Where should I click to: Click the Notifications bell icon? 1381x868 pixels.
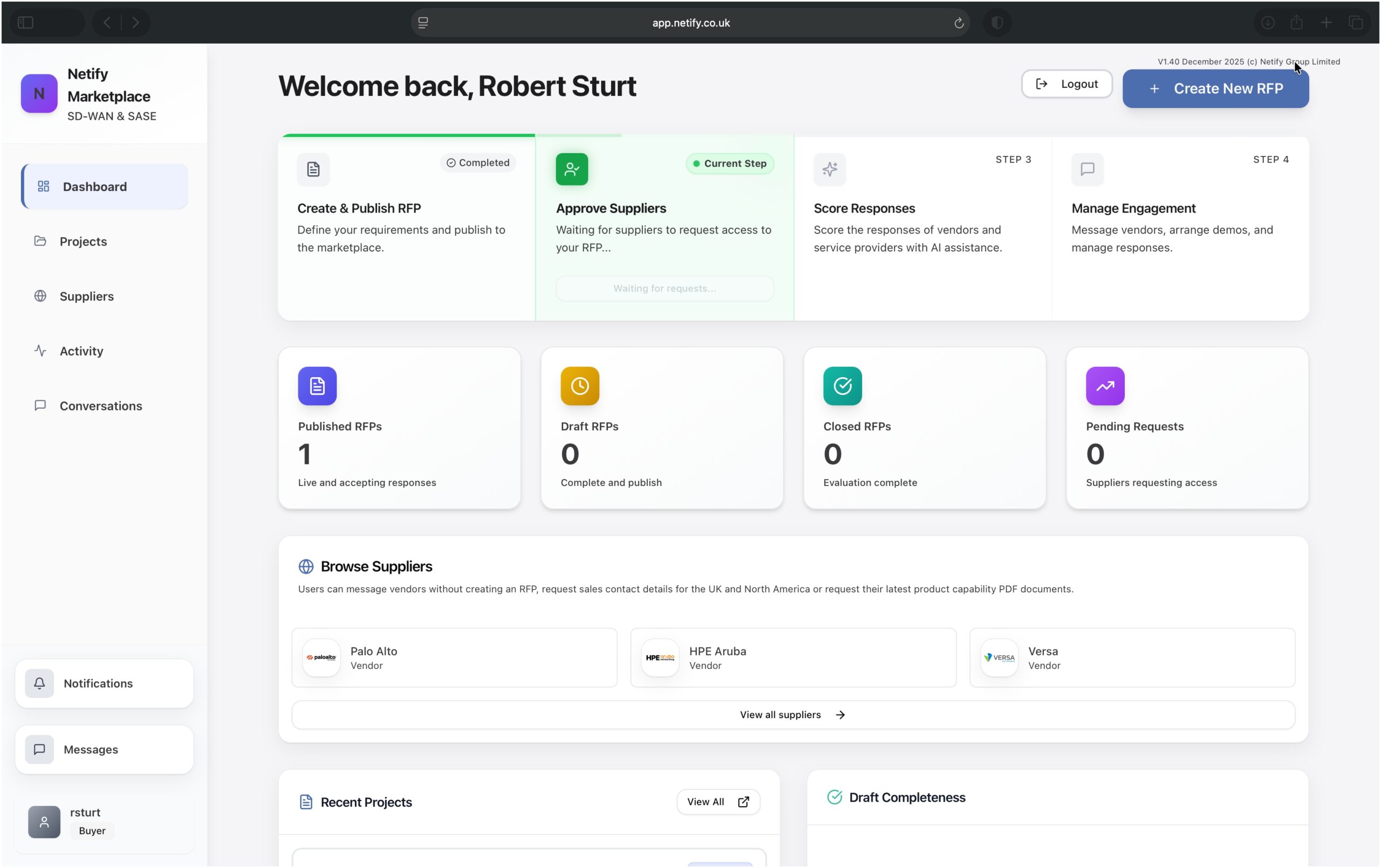39,684
